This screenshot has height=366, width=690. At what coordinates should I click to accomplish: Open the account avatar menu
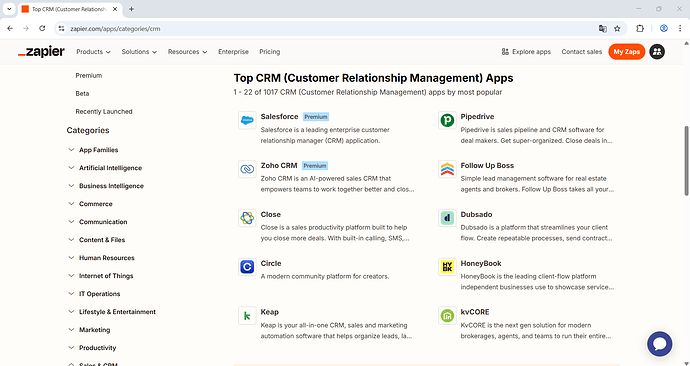(657, 52)
